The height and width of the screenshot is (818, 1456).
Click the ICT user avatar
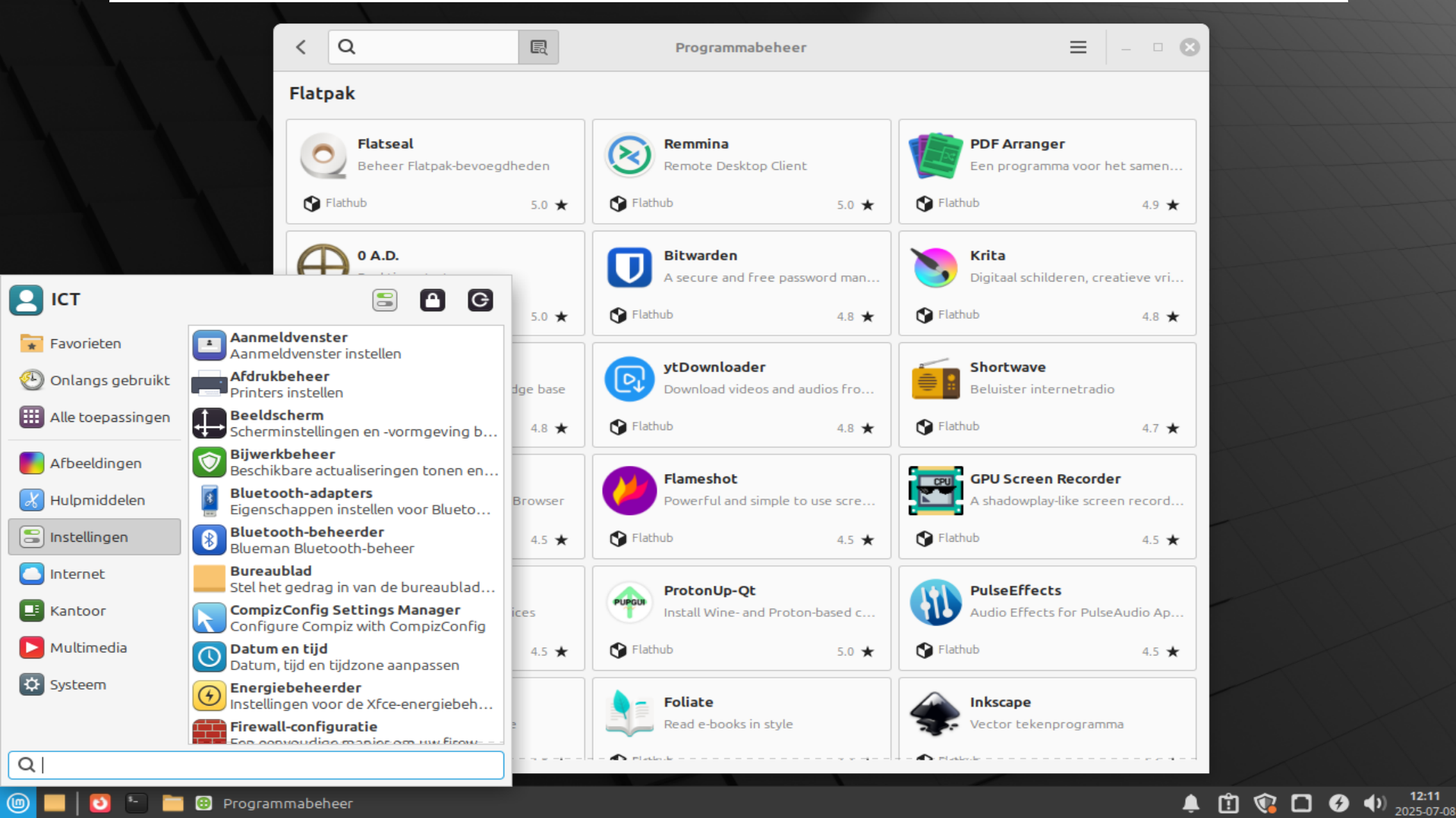pyautogui.click(x=26, y=300)
